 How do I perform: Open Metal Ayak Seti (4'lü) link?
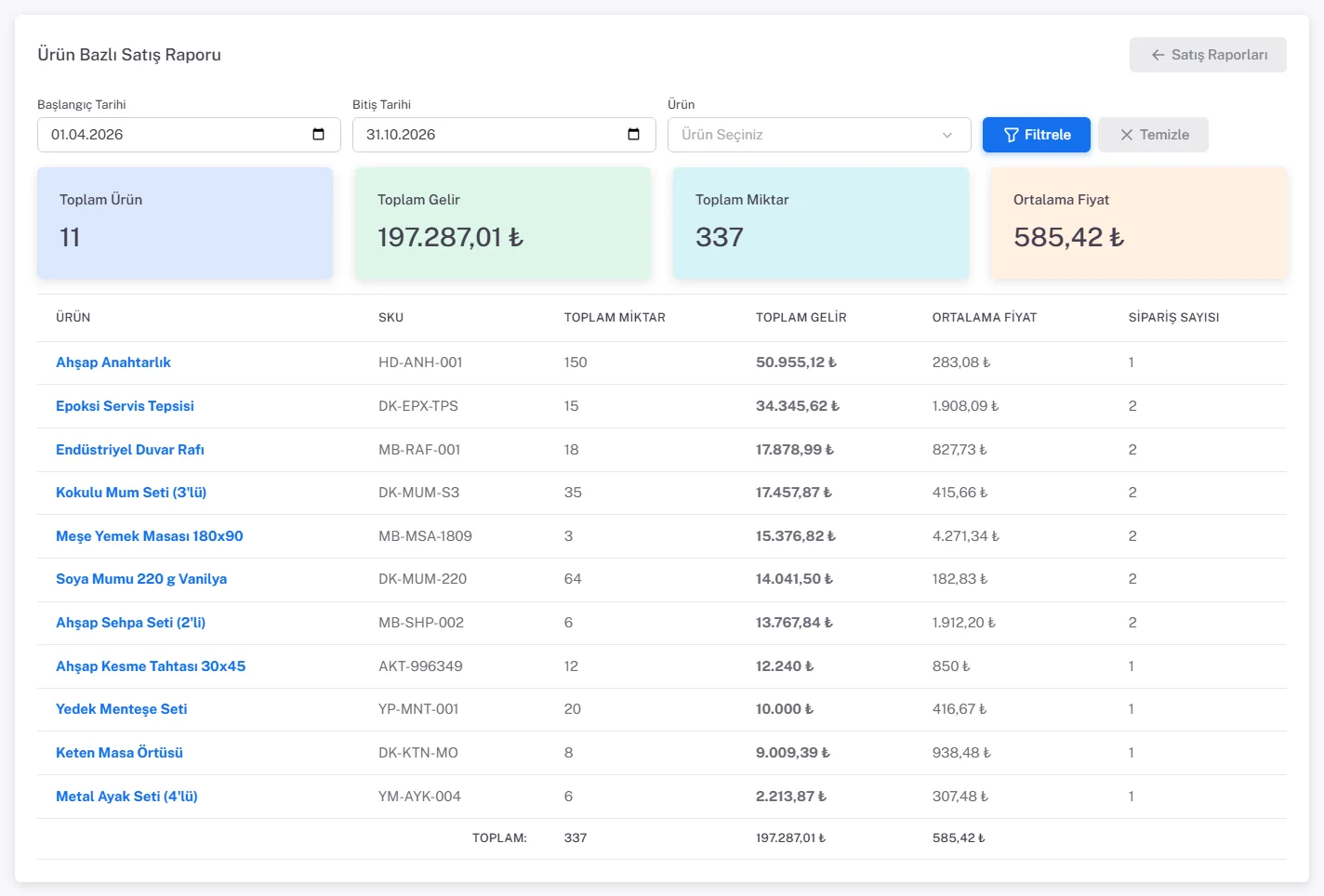pyautogui.click(x=126, y=797)
